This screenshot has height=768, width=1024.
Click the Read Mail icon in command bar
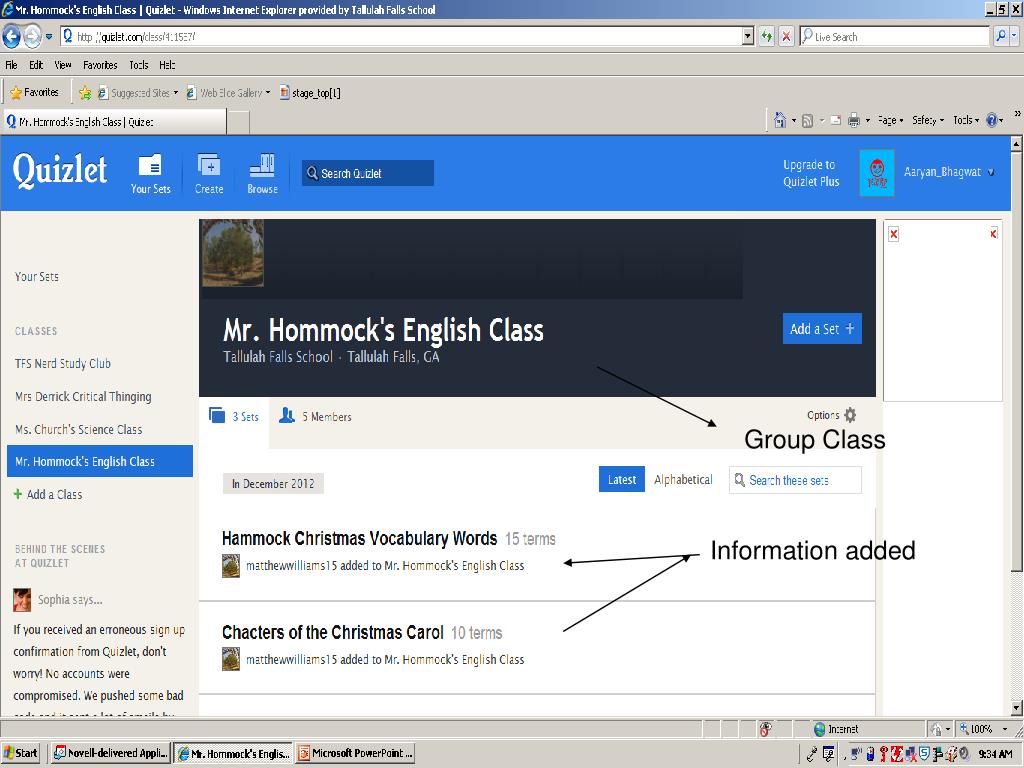click(x=835, y=120)
